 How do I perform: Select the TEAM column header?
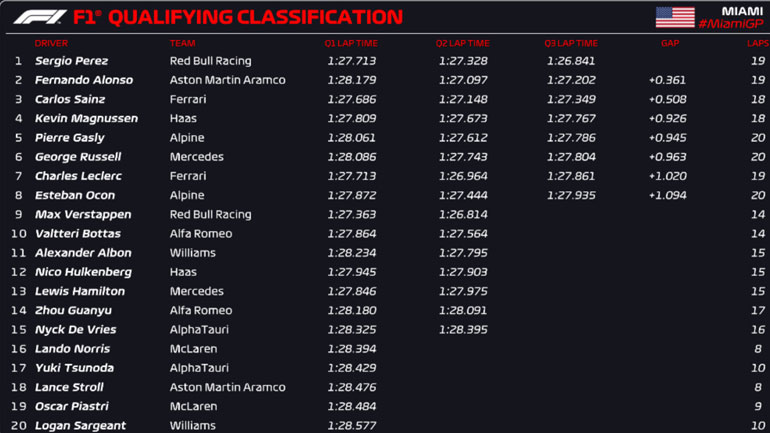pos(182,44)
